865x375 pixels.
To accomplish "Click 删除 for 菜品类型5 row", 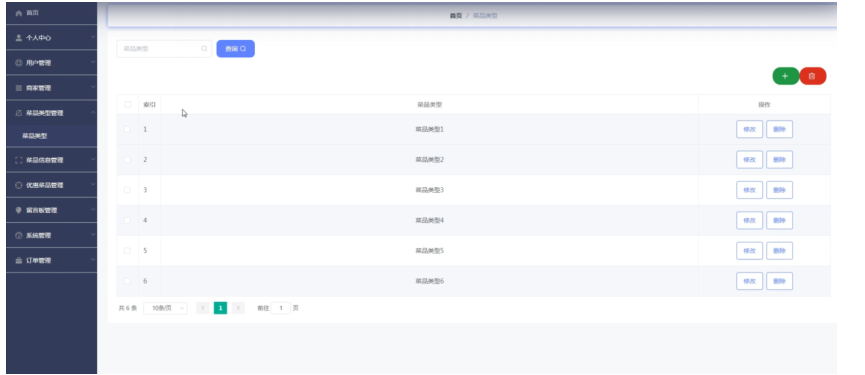I will pyautogui.click(x=779, y=250).
